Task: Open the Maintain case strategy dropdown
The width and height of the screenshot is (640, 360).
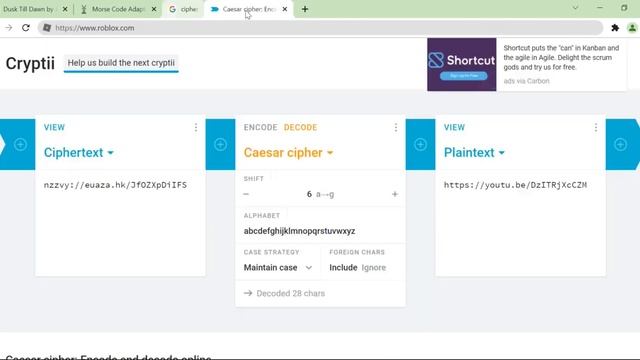Action: 278,267
